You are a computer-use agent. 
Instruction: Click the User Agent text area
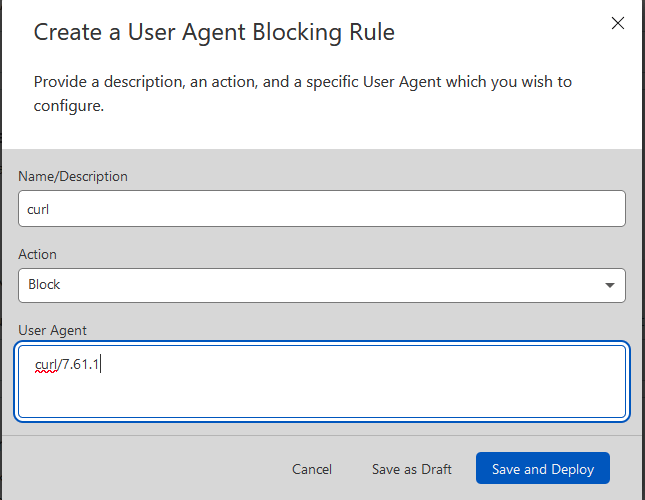(322, 381)
